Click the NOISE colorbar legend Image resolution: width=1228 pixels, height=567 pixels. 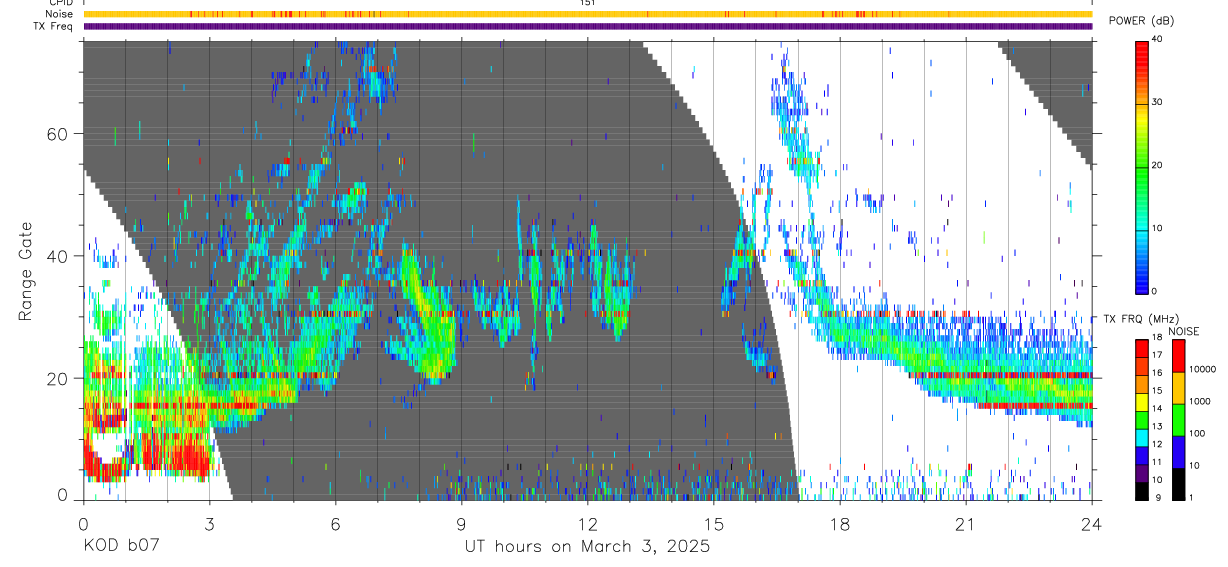coord(1178,419)
